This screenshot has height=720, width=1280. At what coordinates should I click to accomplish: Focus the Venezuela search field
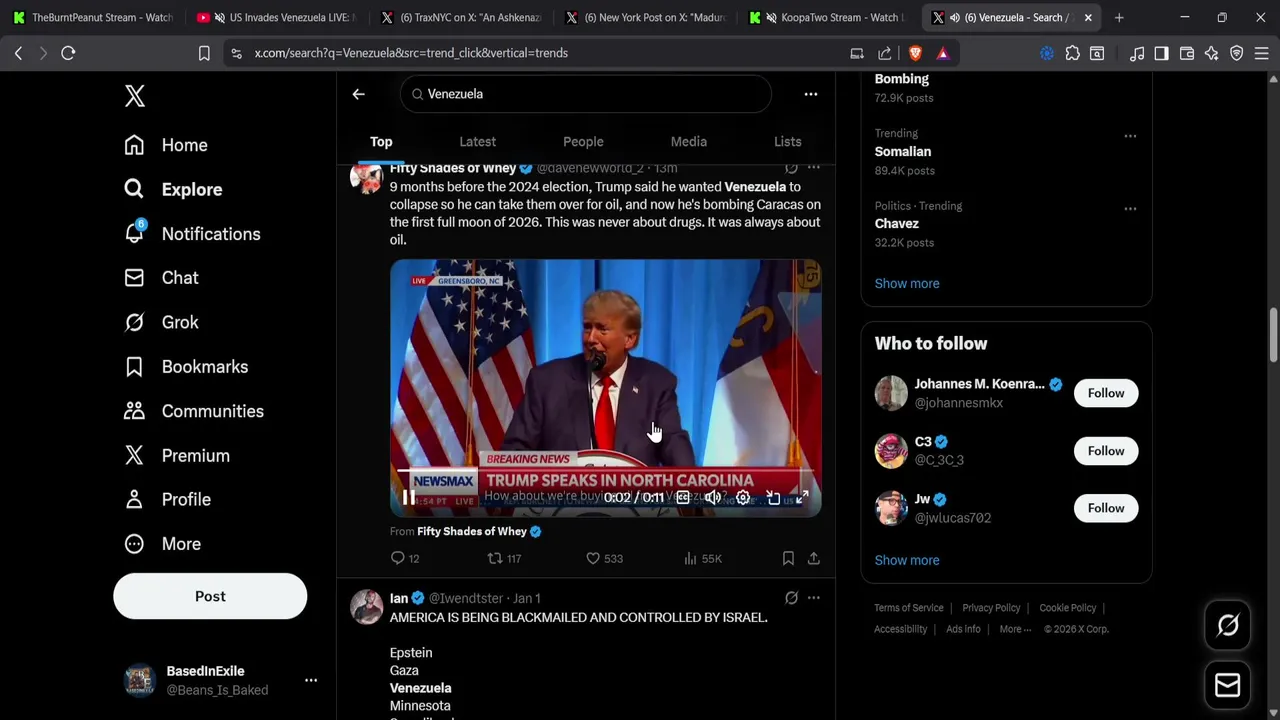click(x=586, y=94)
